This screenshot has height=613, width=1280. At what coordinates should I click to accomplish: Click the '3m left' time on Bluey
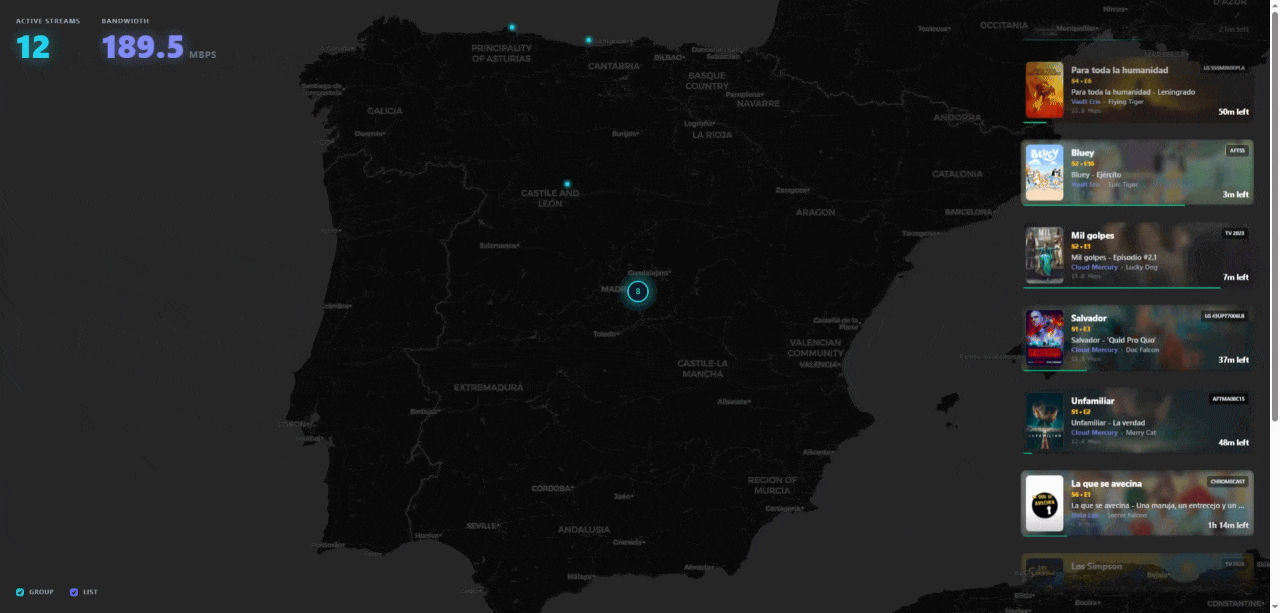[1236, 195]
